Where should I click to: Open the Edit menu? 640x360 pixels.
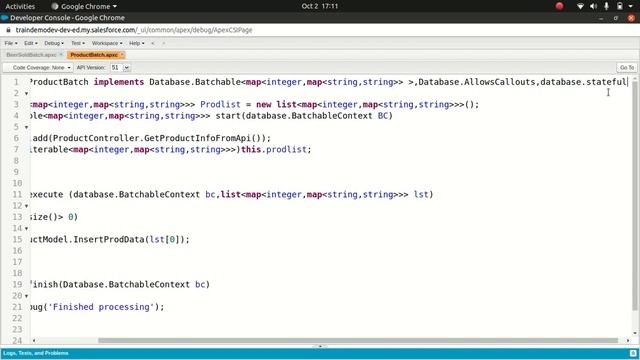pyautogui.click(x=31, y=43)
